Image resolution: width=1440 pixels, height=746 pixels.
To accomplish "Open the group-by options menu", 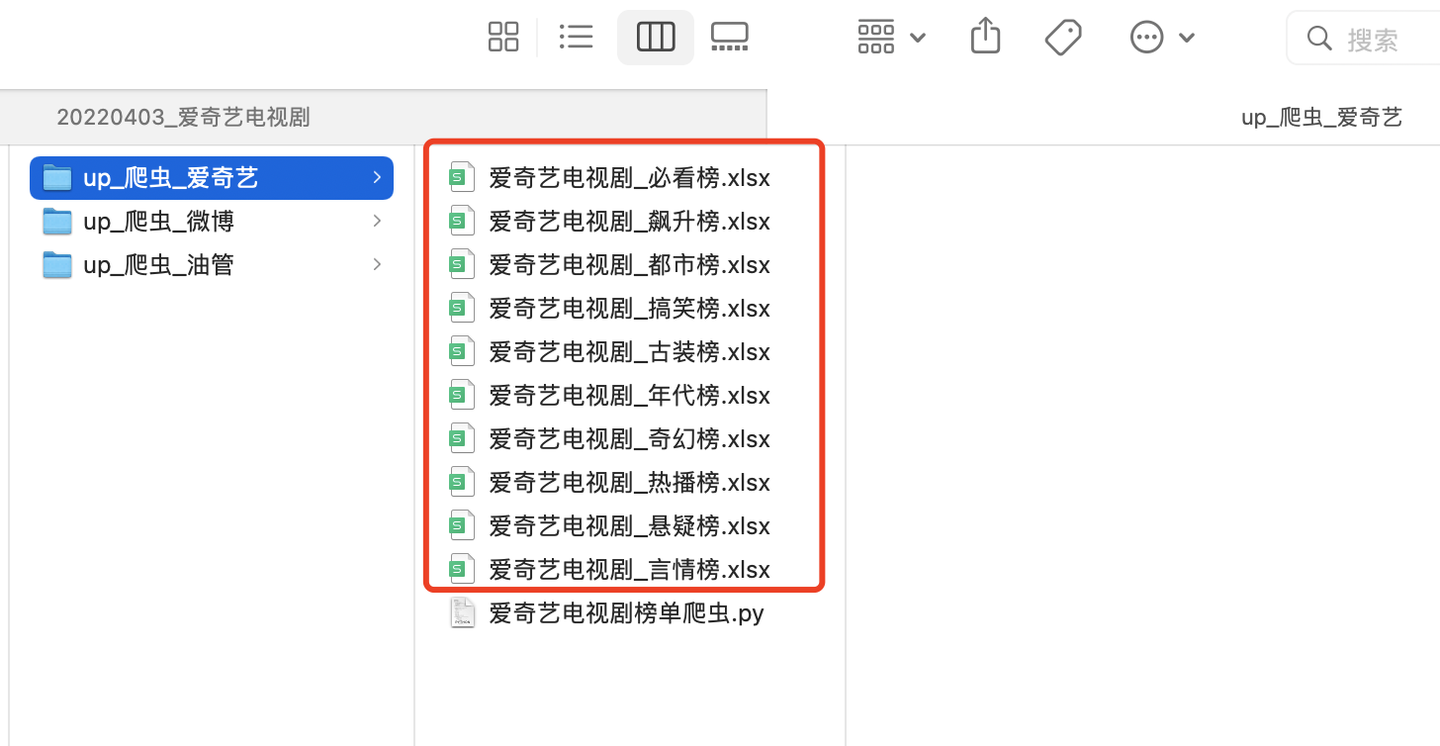I will (x=891, y=38).
